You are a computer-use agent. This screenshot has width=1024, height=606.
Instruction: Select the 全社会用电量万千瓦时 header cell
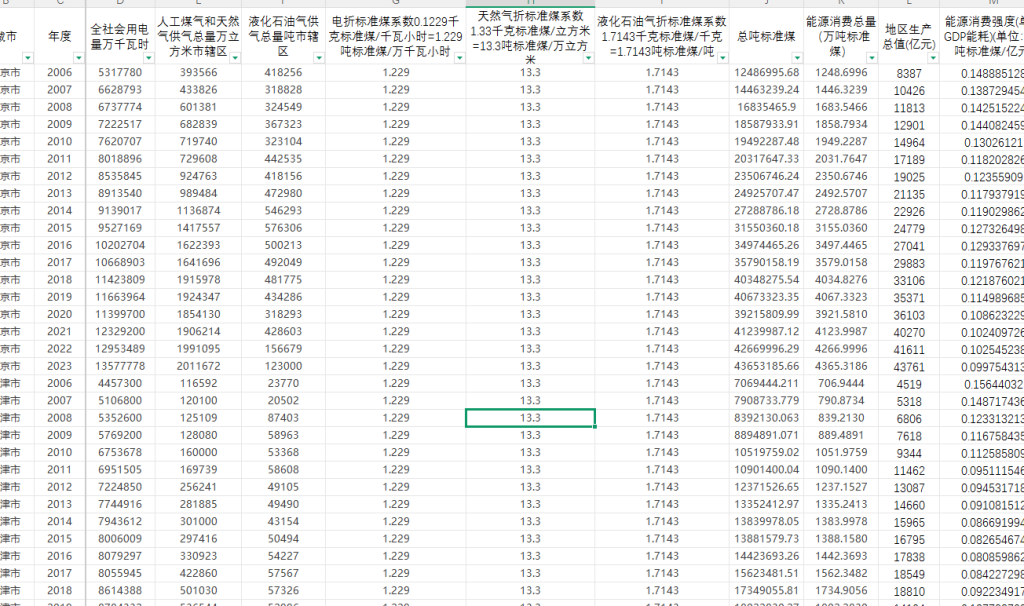(x=120, y=36)
